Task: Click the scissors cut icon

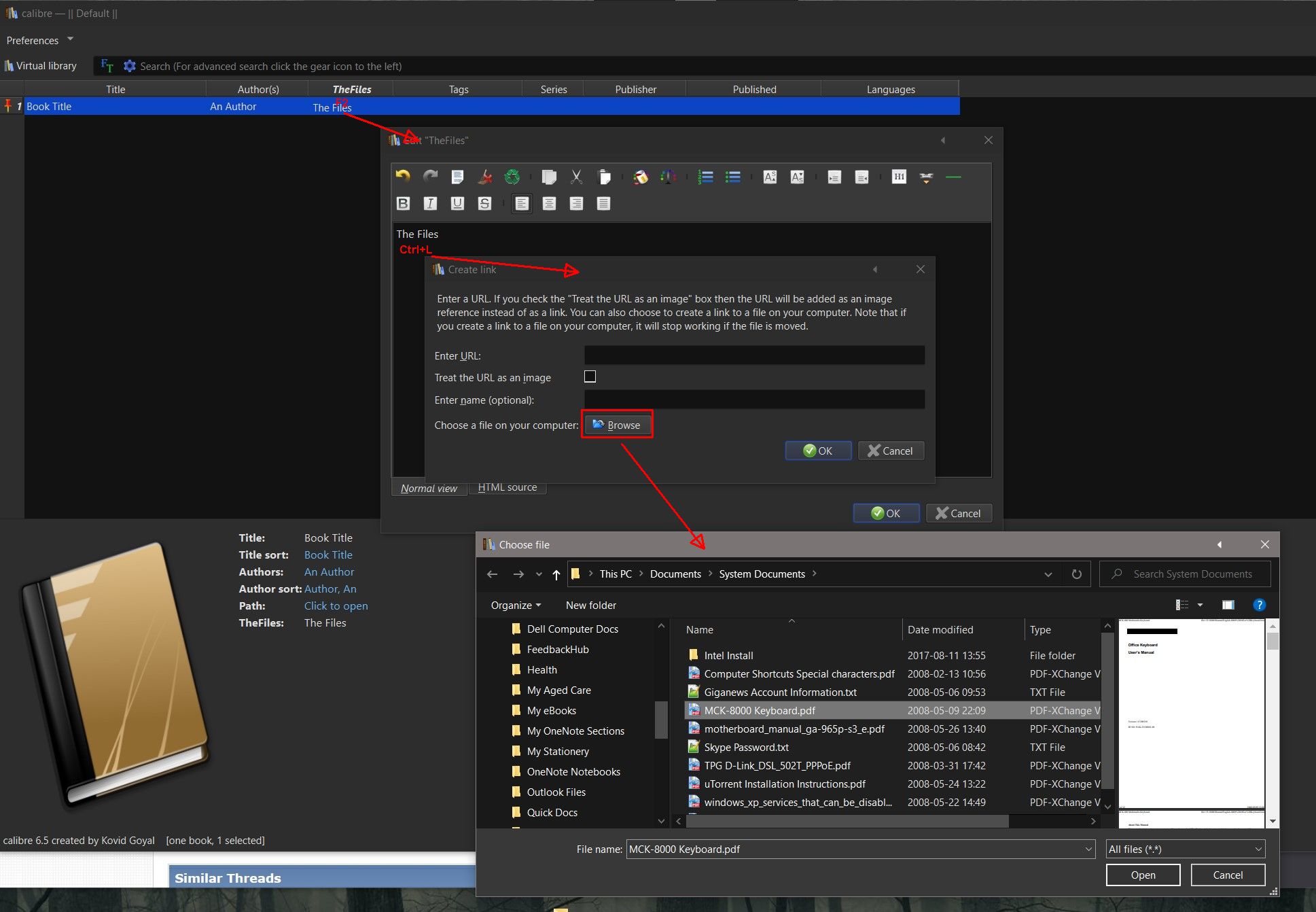Action: coord(576,177)
